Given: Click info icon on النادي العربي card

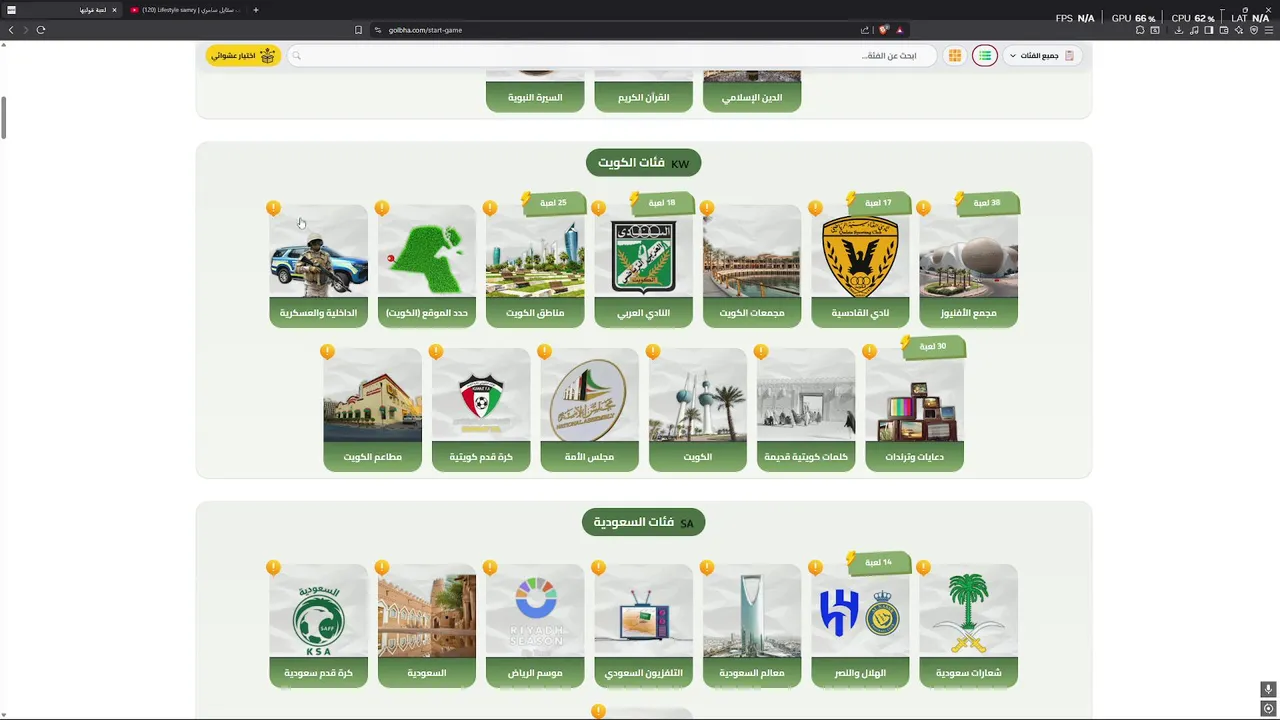Looking at the screenshot, I should click(598, 208).
